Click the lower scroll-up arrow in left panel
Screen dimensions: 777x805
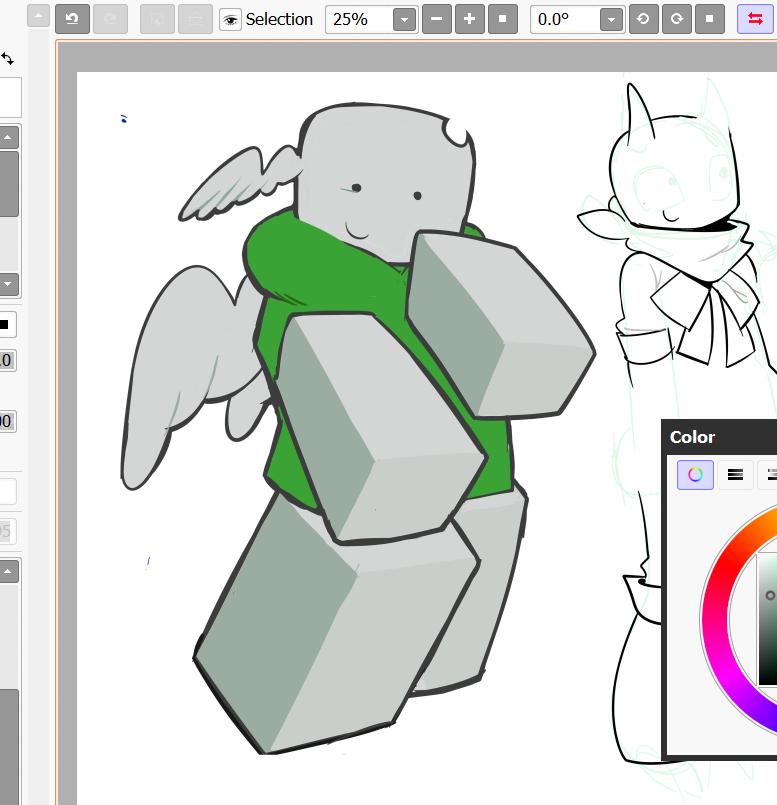pos(8,571)
